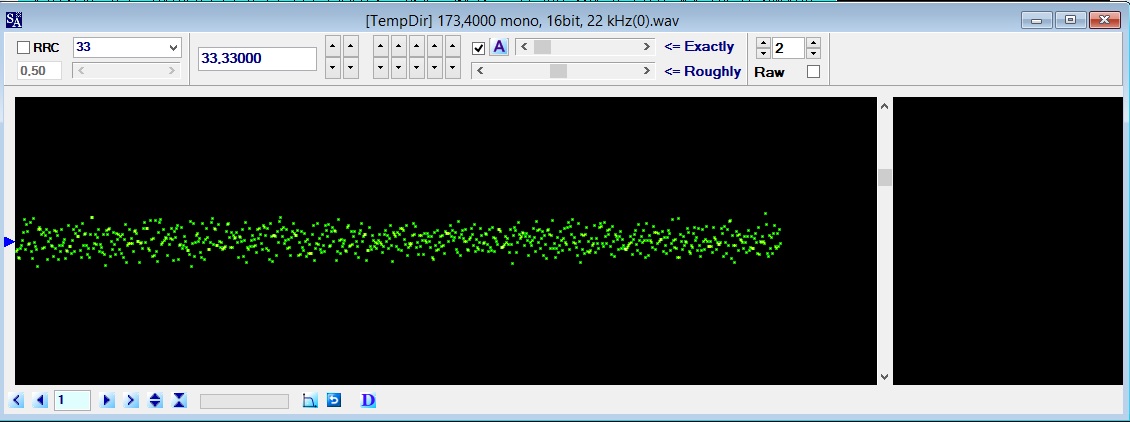Click the '<= Exactly' label

pyautogui.click(x=699, y=47)
